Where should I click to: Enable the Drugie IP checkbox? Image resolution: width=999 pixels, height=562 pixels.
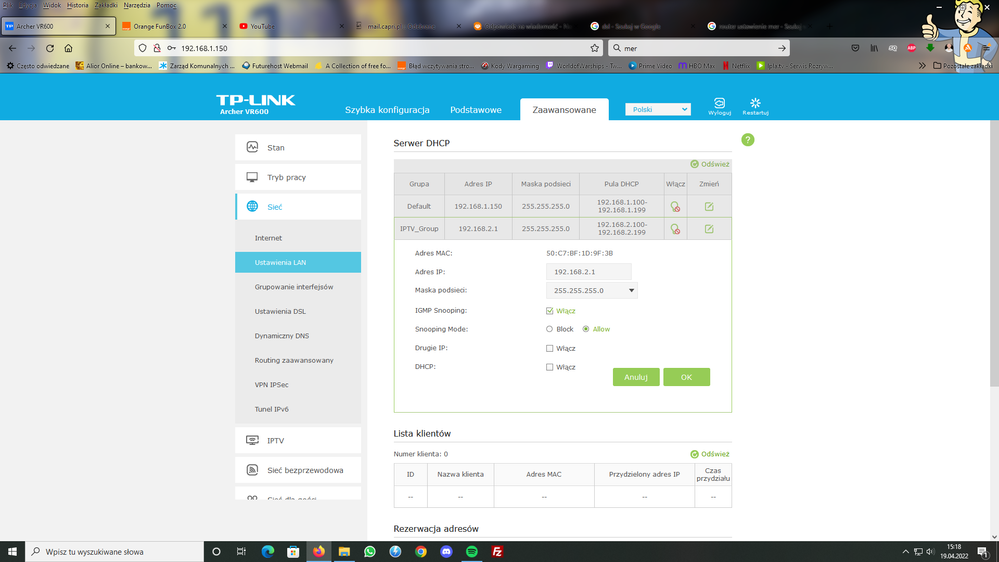(549, 349)
